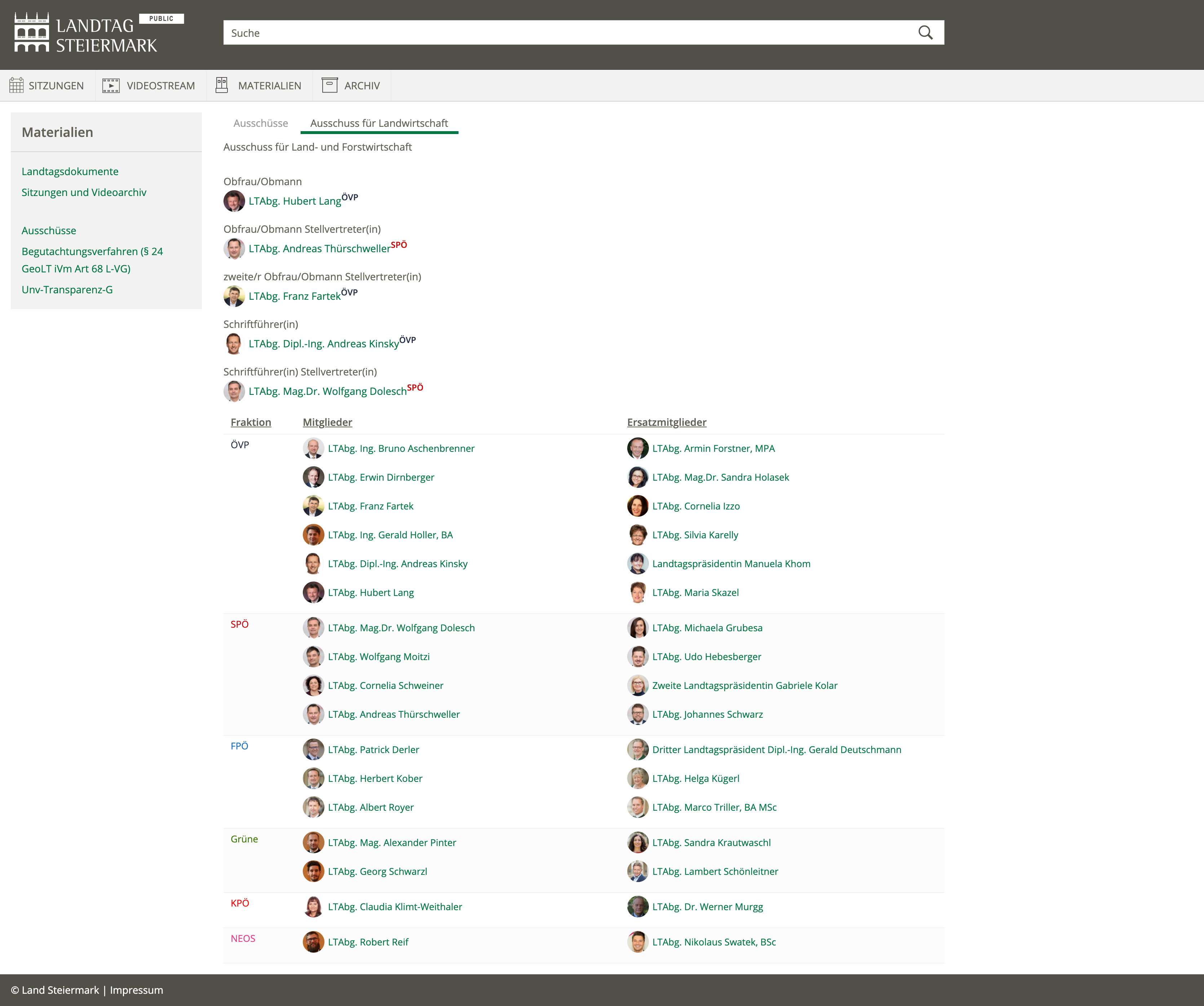Click the Materialien document icon
The width and height of the screenshot is (1204, 1006).
pos(222,85)
